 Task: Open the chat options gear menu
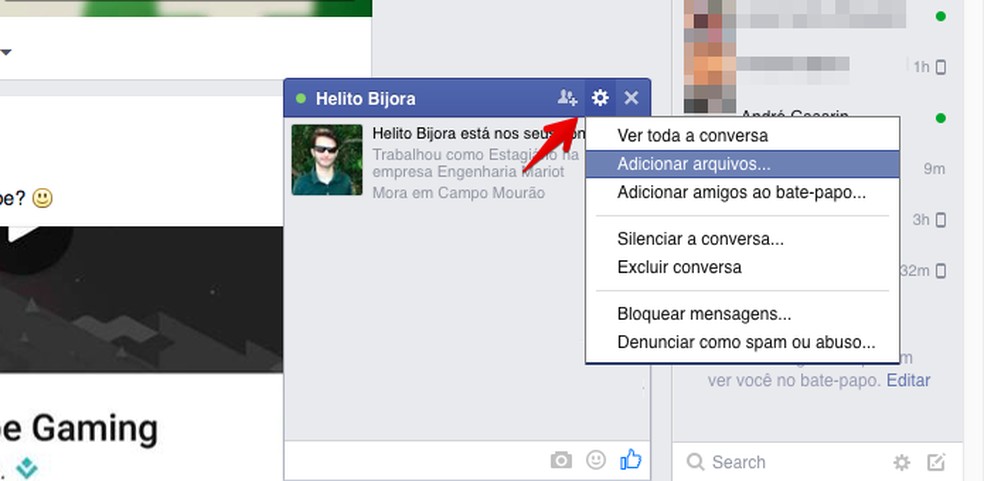[600, 98]
